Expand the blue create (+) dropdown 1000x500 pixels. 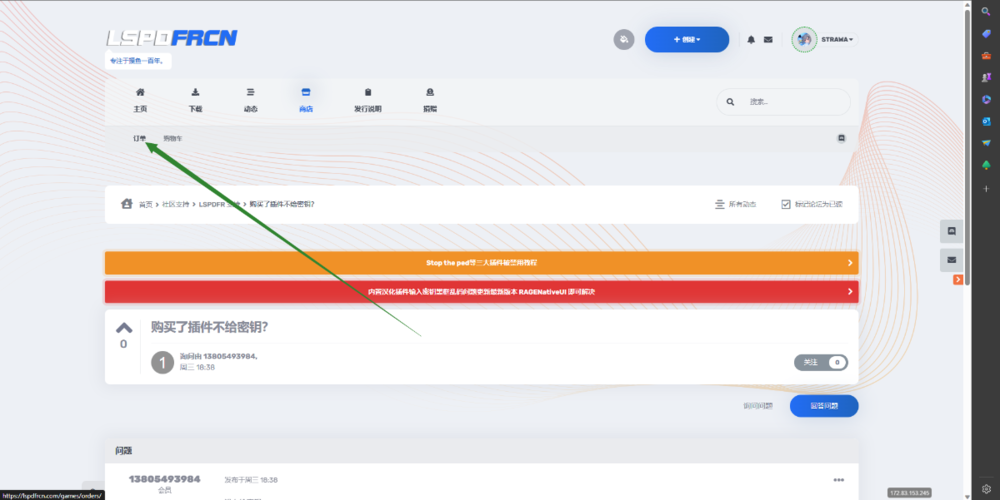[686, 40]
